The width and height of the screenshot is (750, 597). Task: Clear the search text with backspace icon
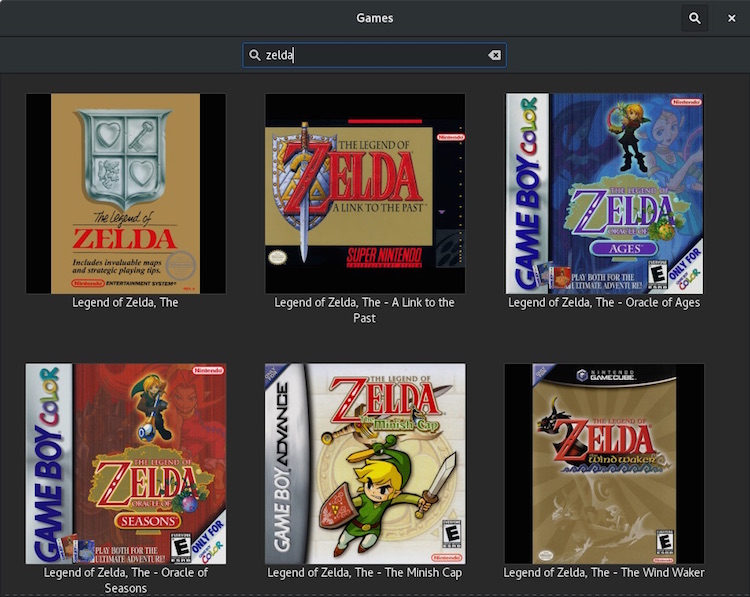click(494, 55)
